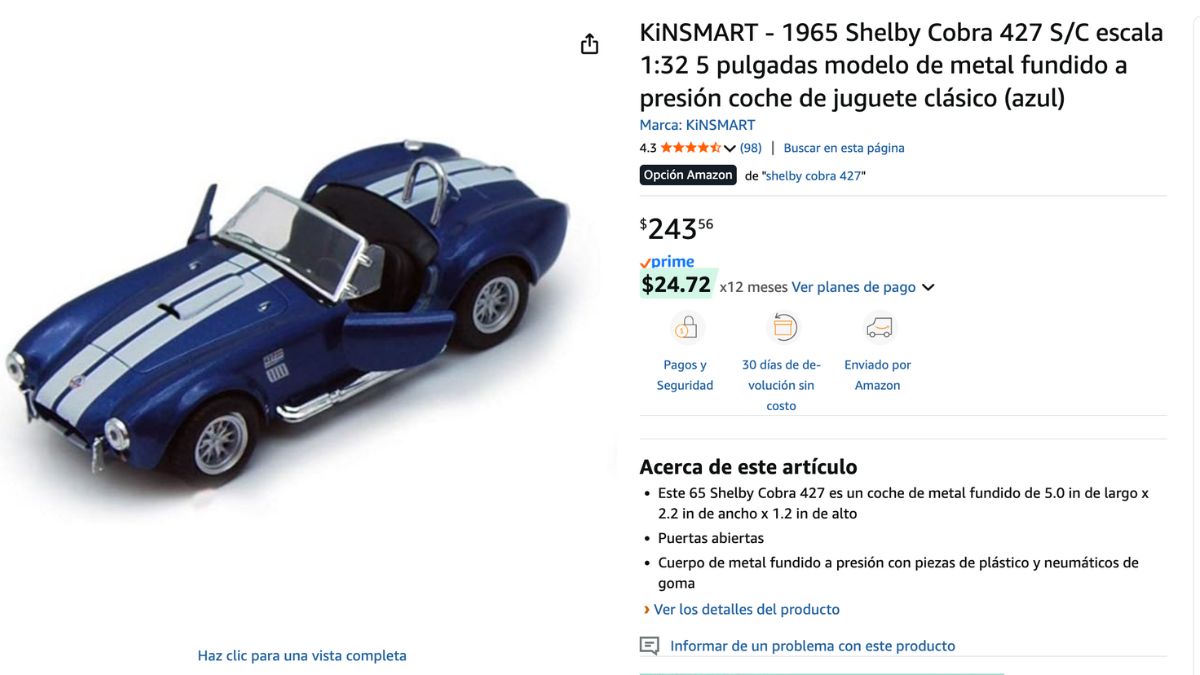Click the share icon above the product image
The width and height of the screenshot is (1200, 675).
click(590, 44)
